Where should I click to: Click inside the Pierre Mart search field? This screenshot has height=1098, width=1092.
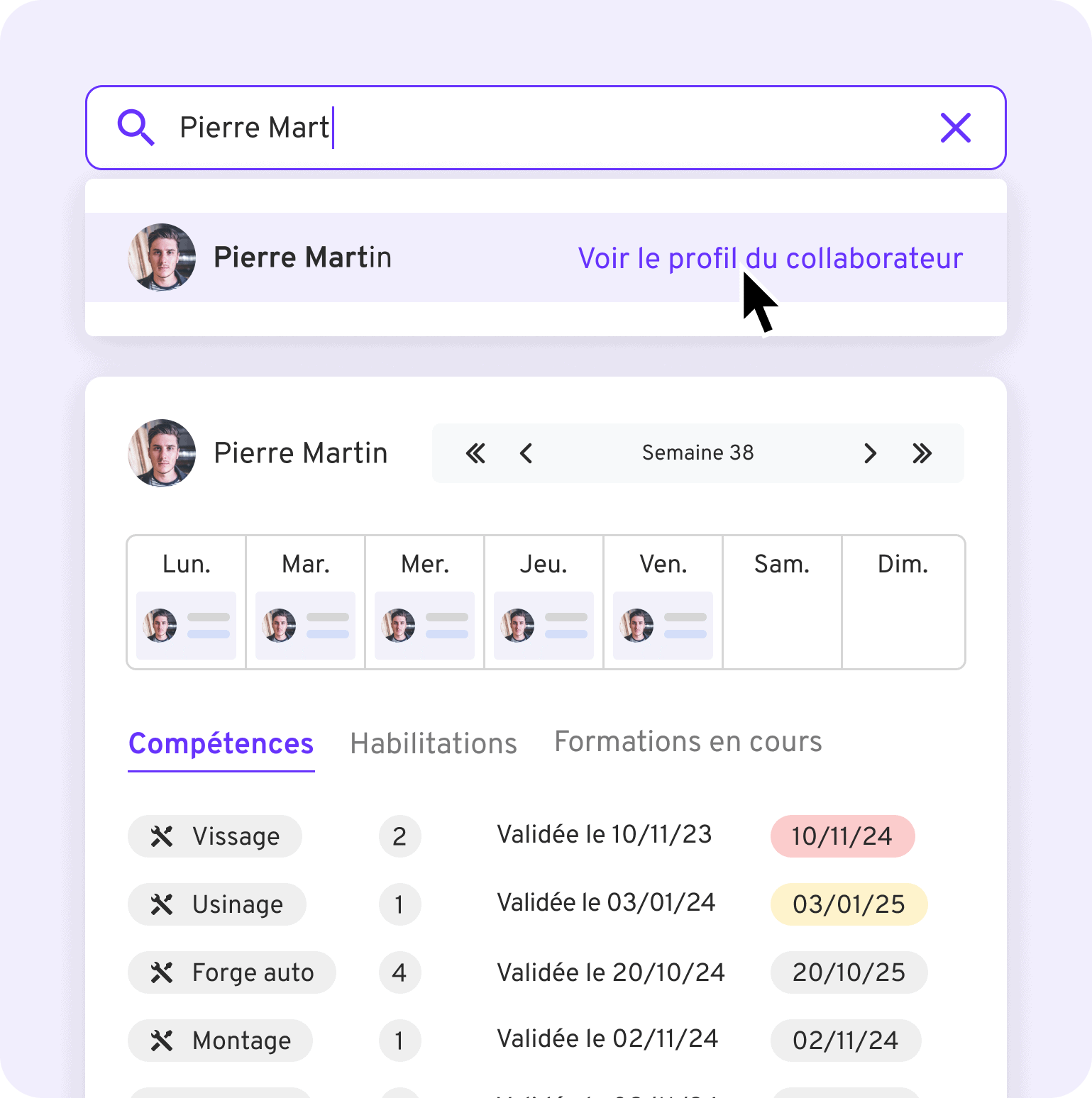click(546, 128)
